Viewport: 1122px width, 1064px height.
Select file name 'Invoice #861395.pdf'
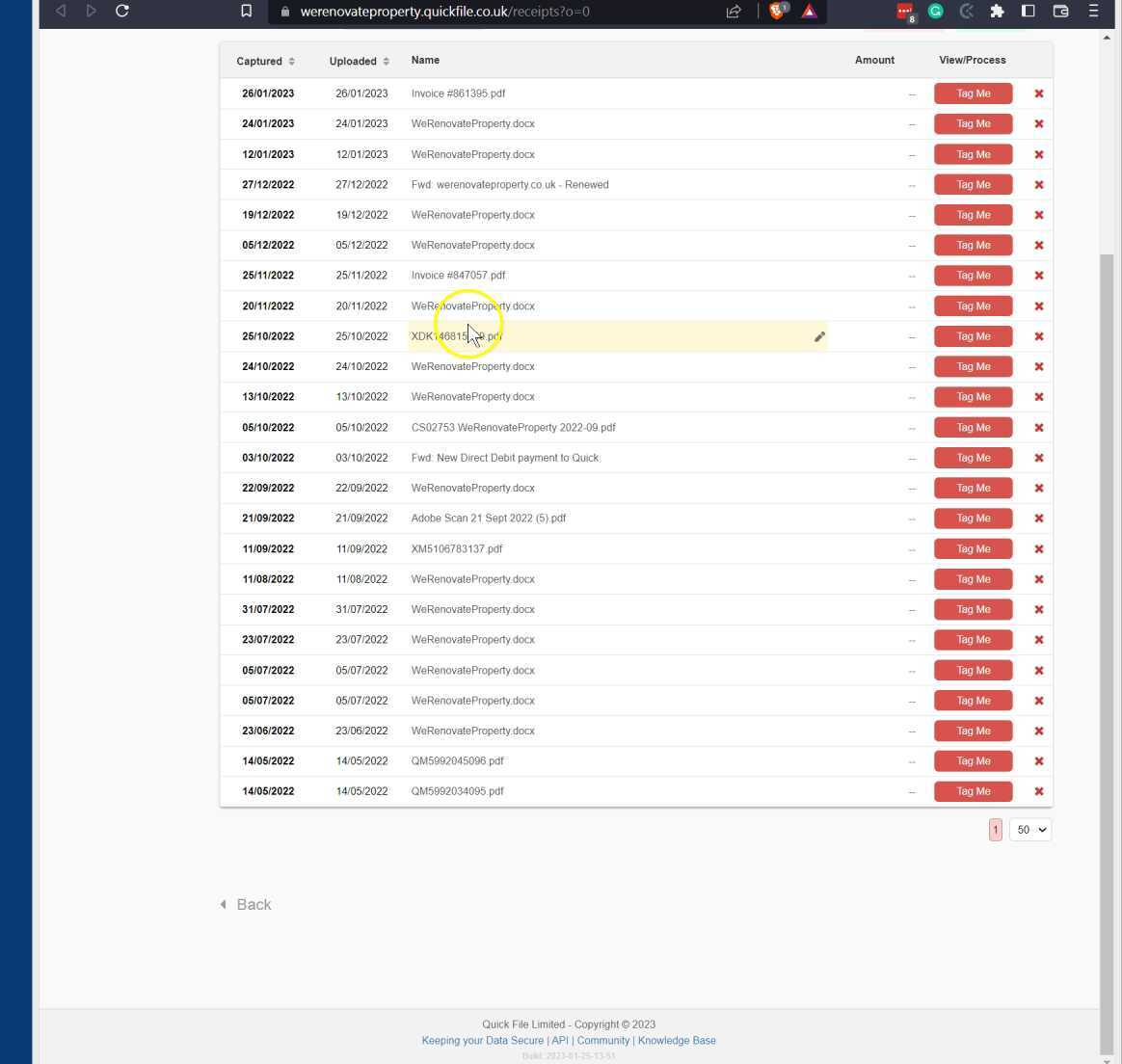tap(458, 93)
